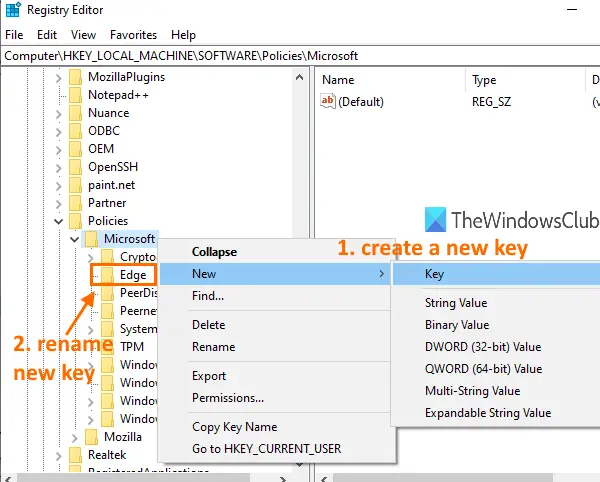Viewport: 600px width, 482px height.
Task: Select the OEM folder icon
Action: [75, 149]
